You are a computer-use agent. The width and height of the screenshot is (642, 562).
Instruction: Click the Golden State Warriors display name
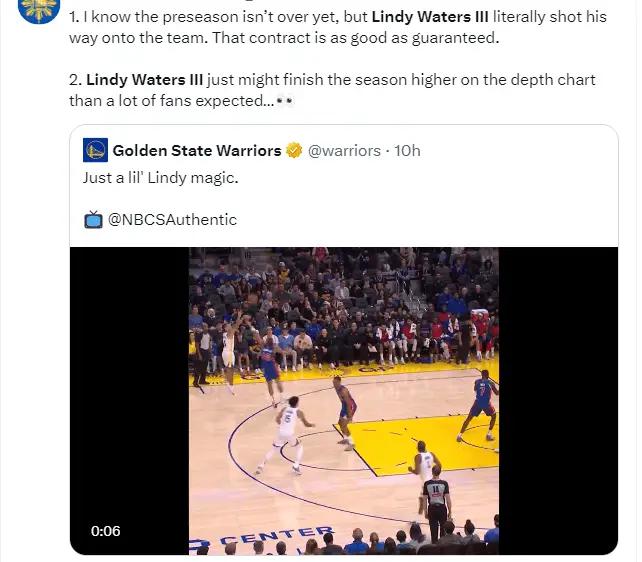pos(197,151)
